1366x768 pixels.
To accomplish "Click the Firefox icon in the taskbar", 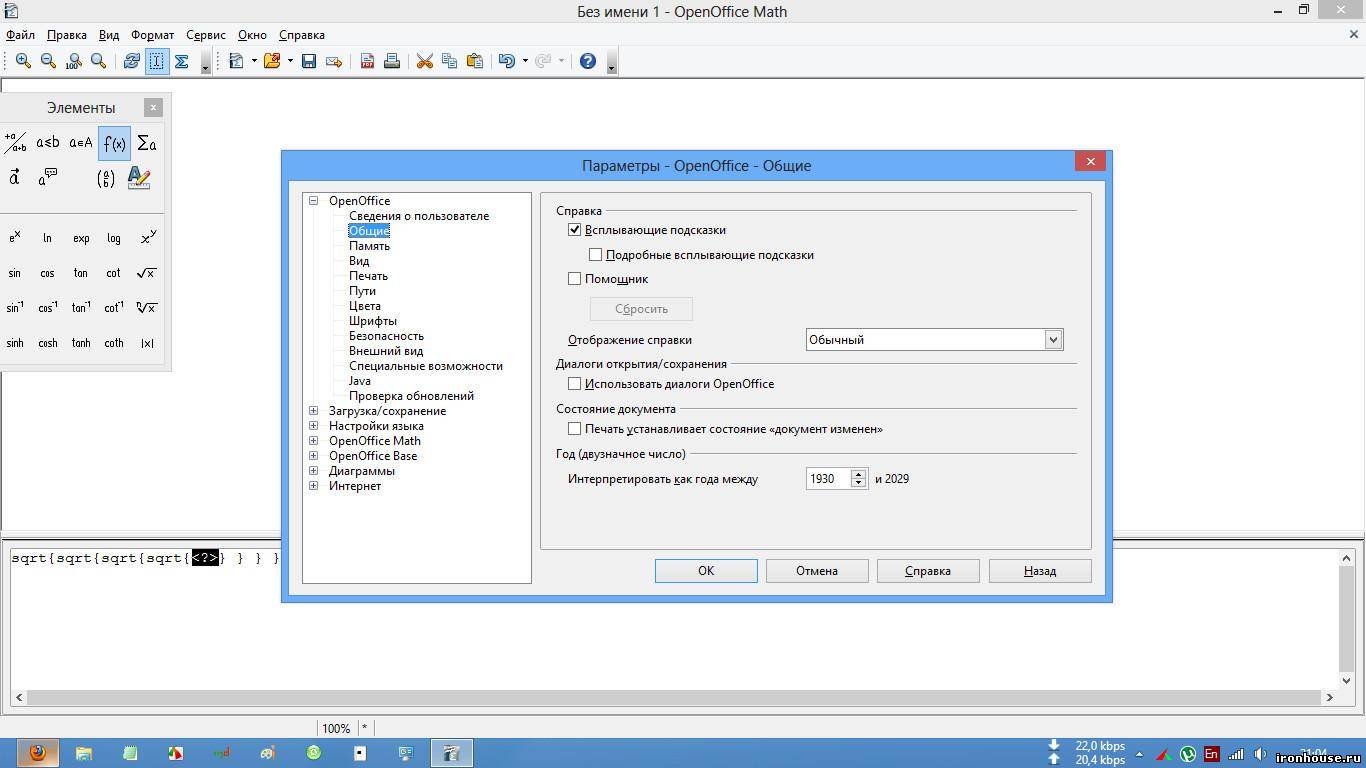I will point(37,753).
